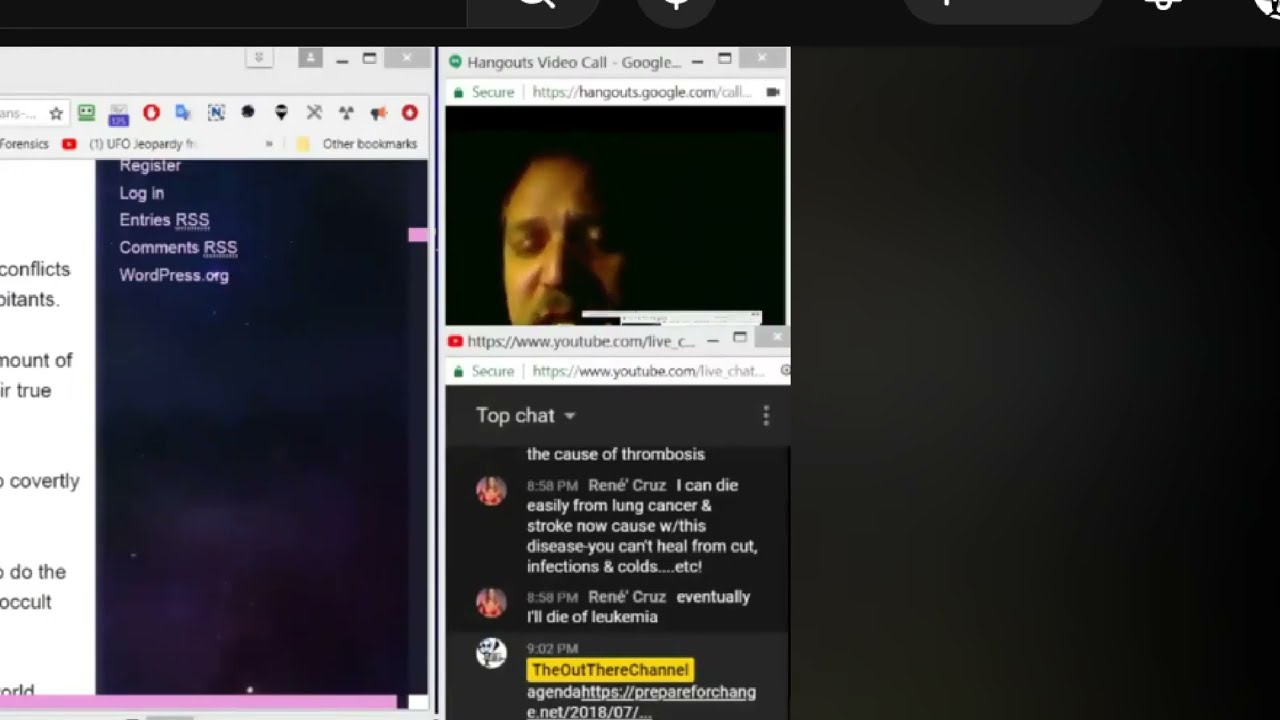Click the pink horizontal scrollbar at page bottom

pyautogui.click(x=198, y=702)
